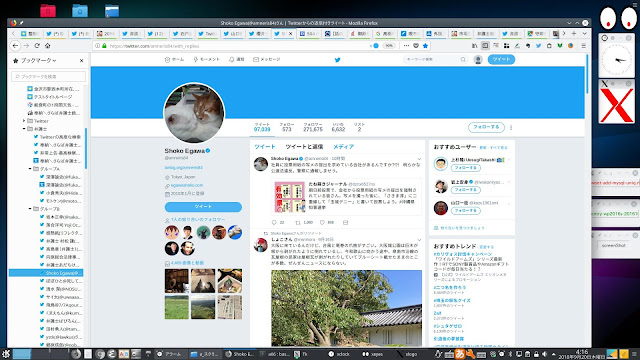This screenshot has width=640, height=360.
Task: Open the page actions three-dot menu in address bar
Action: pos(406,46)
